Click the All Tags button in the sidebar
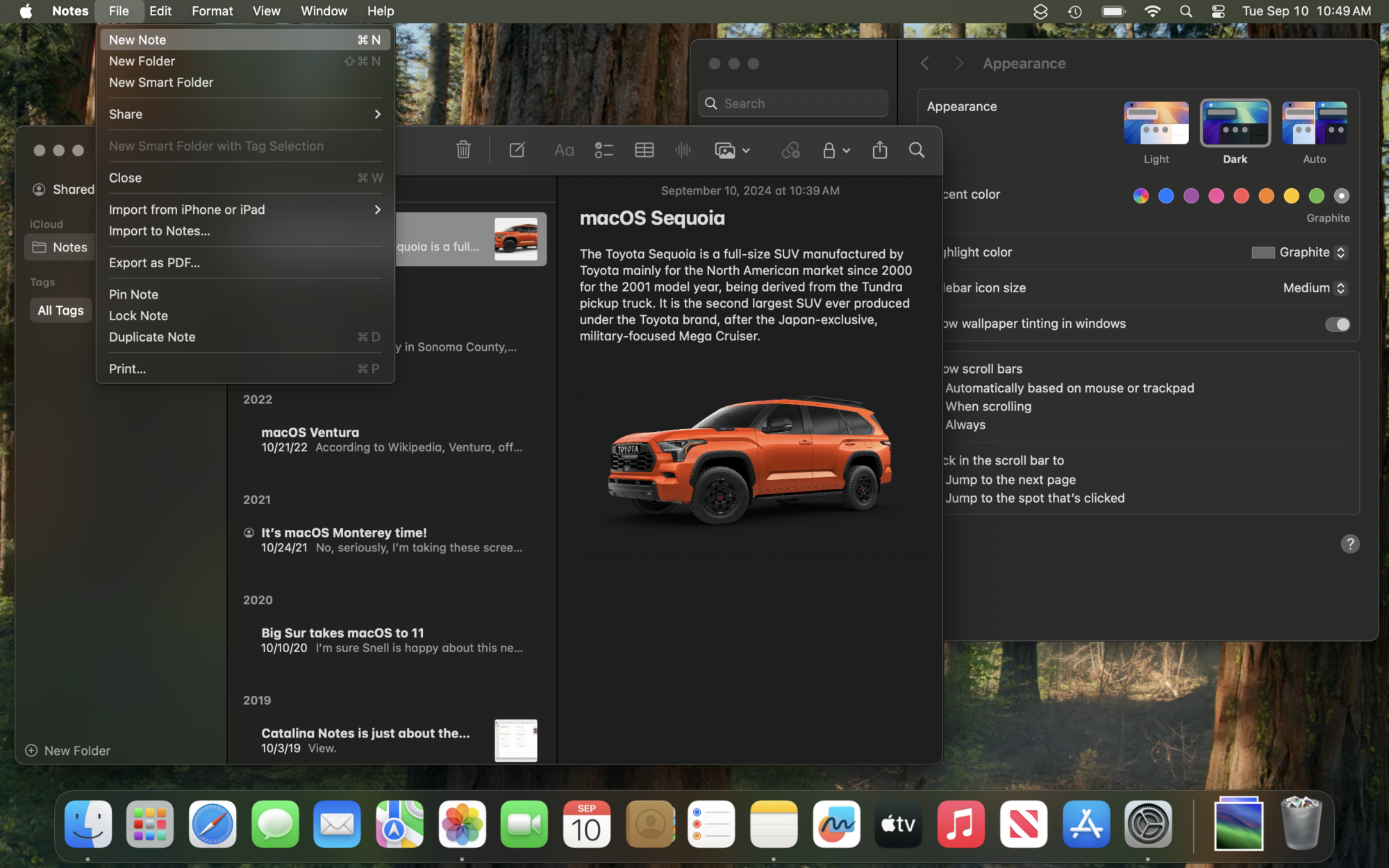 (x=60, y=310)
